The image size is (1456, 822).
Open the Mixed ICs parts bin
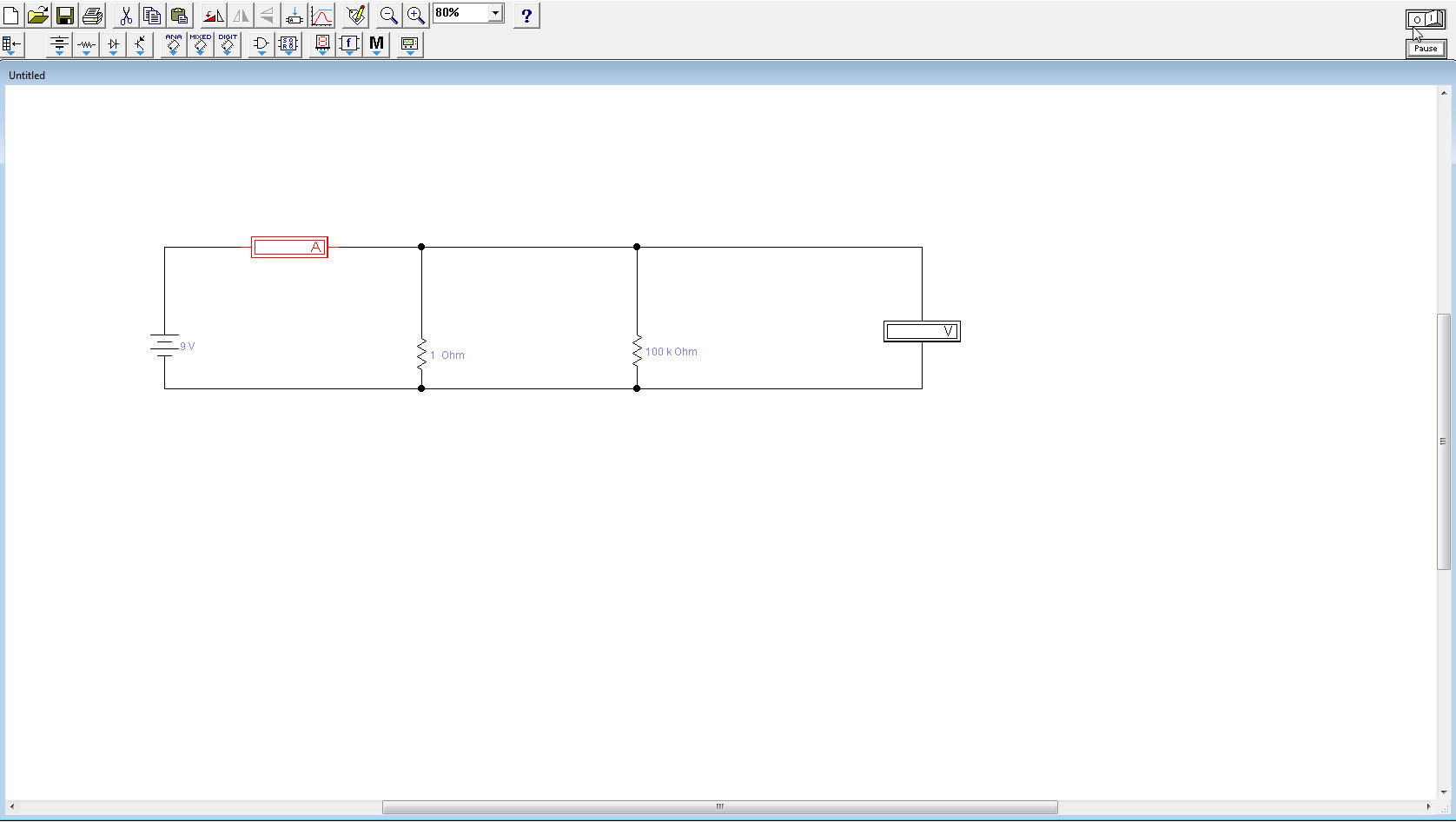coord(201,45)
